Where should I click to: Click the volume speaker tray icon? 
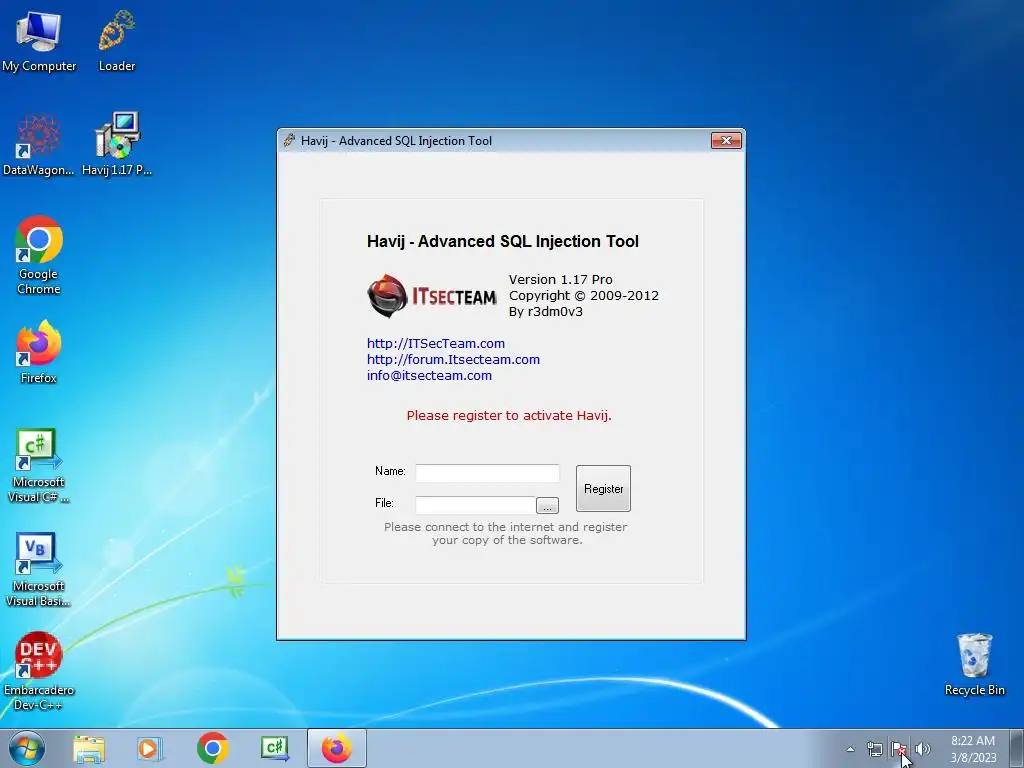tap(923, 749)
